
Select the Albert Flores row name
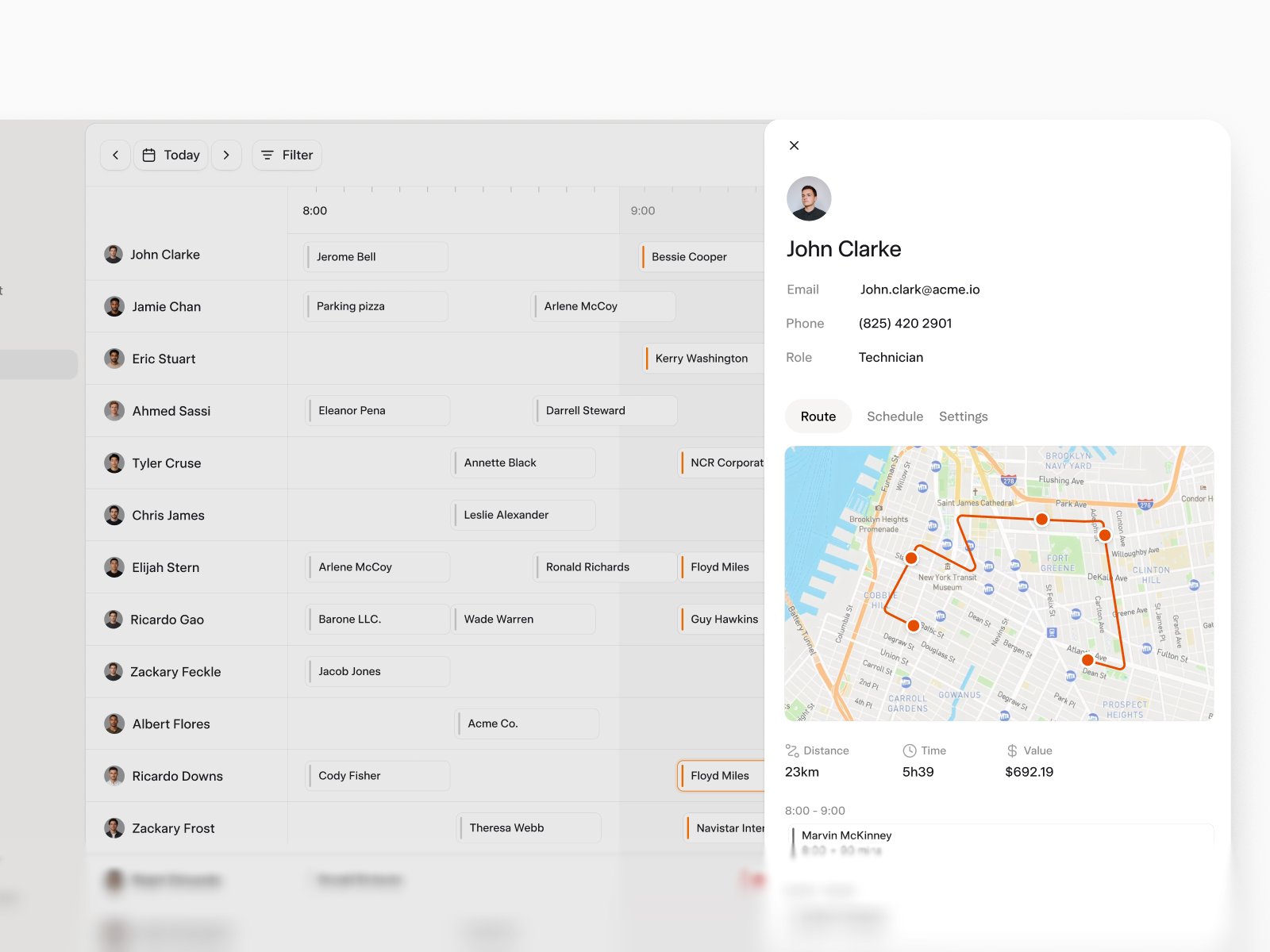tap(171, 724)
